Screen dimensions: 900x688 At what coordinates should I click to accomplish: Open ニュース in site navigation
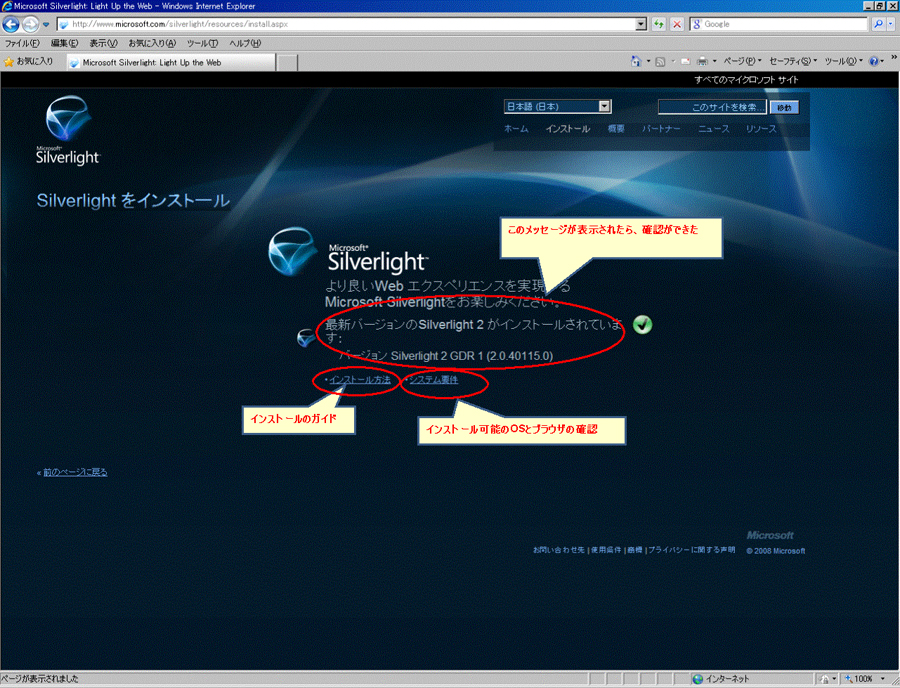(x=713, y=129)
